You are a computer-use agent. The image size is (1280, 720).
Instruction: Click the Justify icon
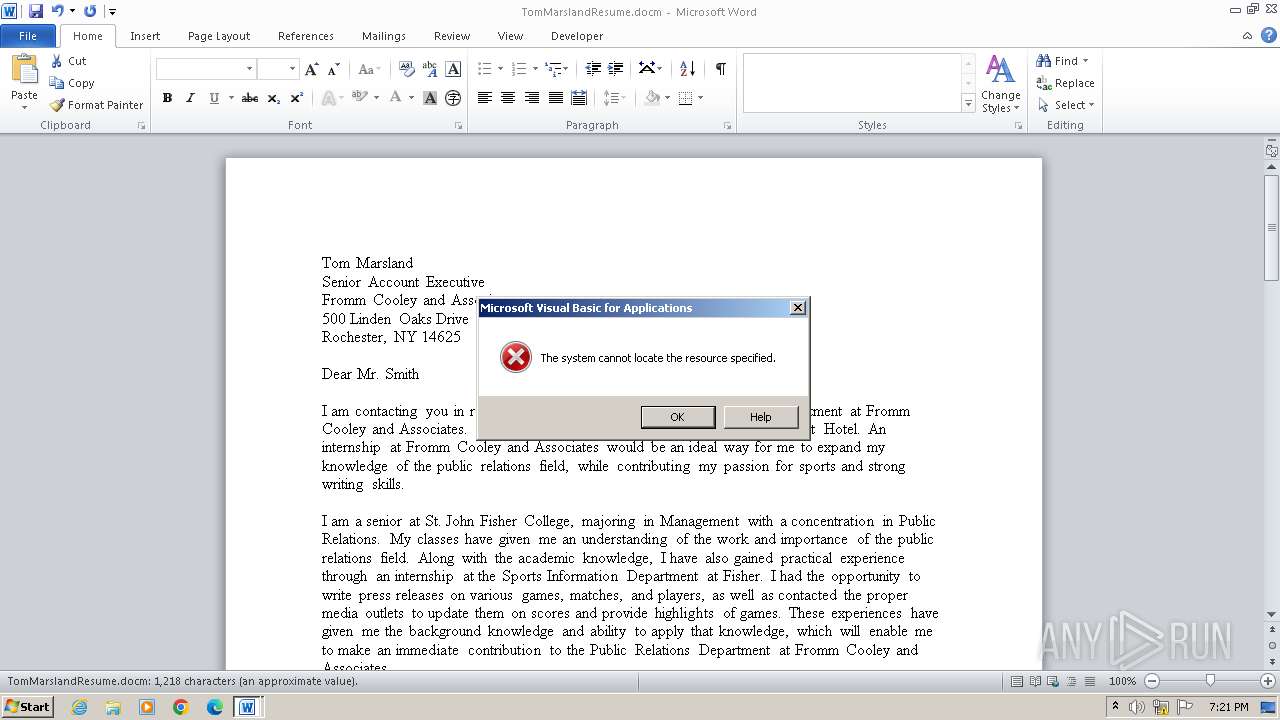tap(555, 98)
